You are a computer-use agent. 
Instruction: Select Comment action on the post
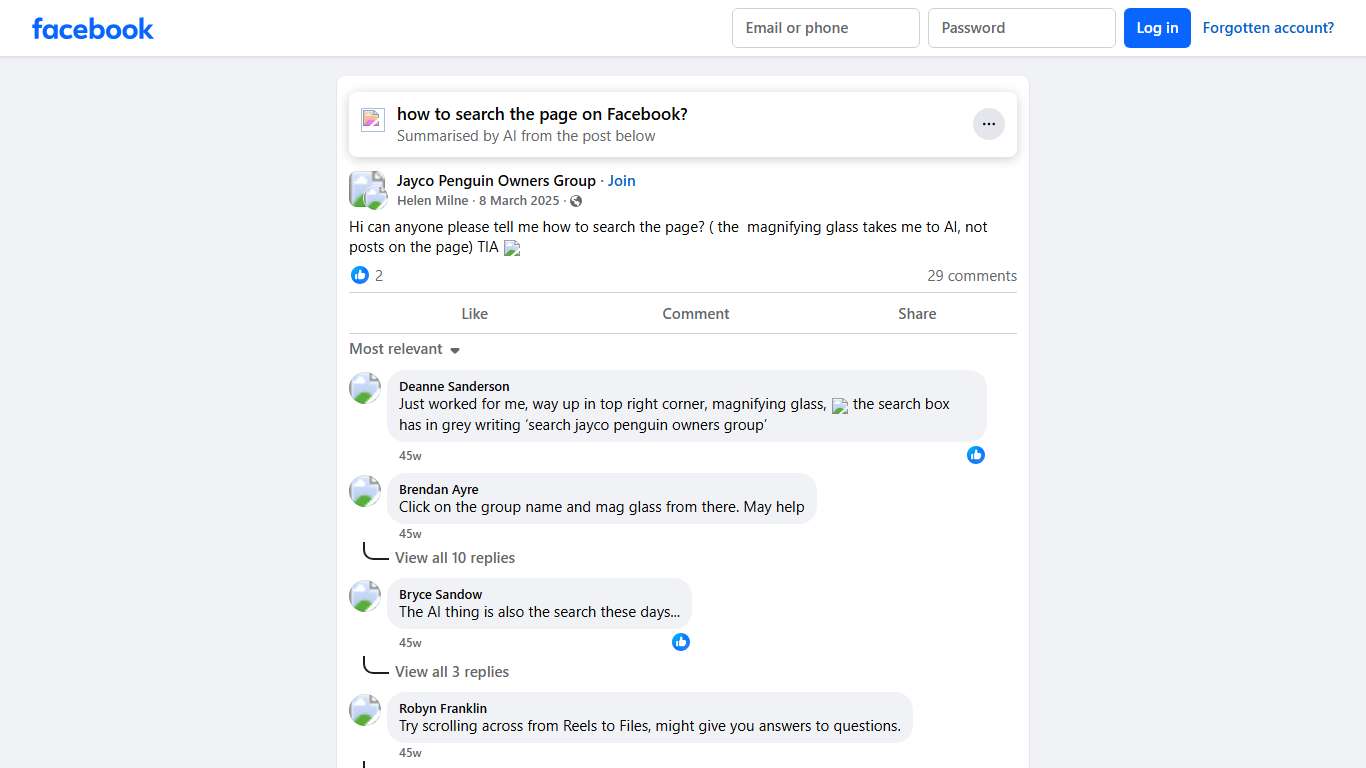coord(695,314)
